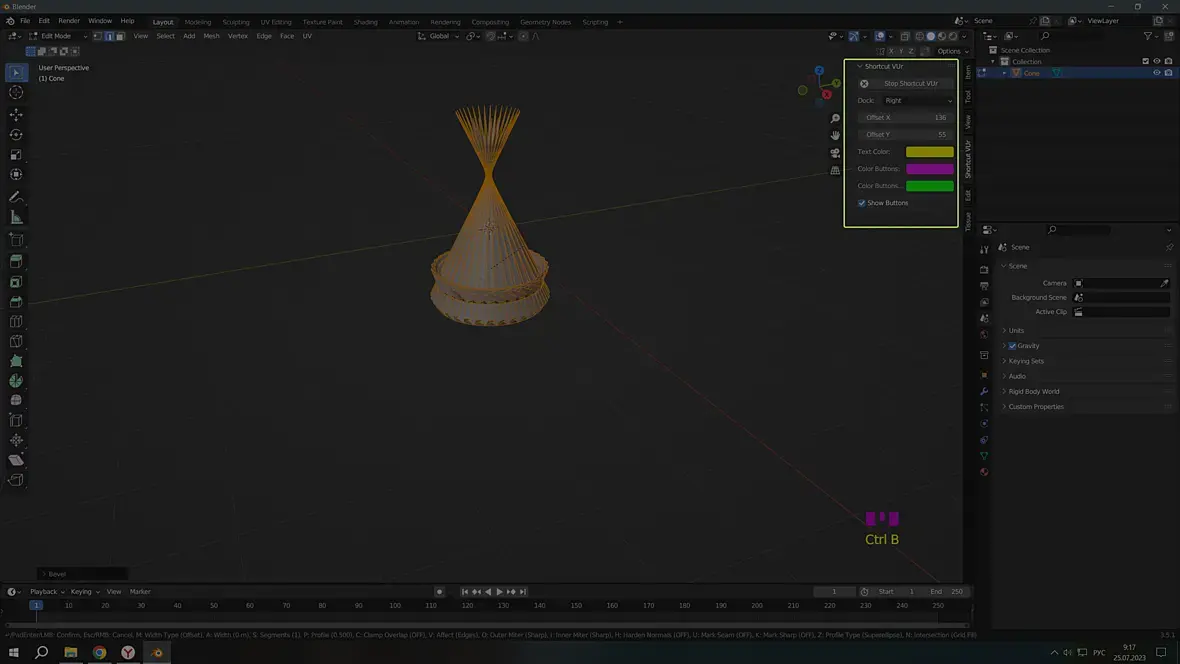Toggle camera view icon in viewport
Image resolution: width=1180 pixels, height=664 pixels.
(x=835, y=153)
